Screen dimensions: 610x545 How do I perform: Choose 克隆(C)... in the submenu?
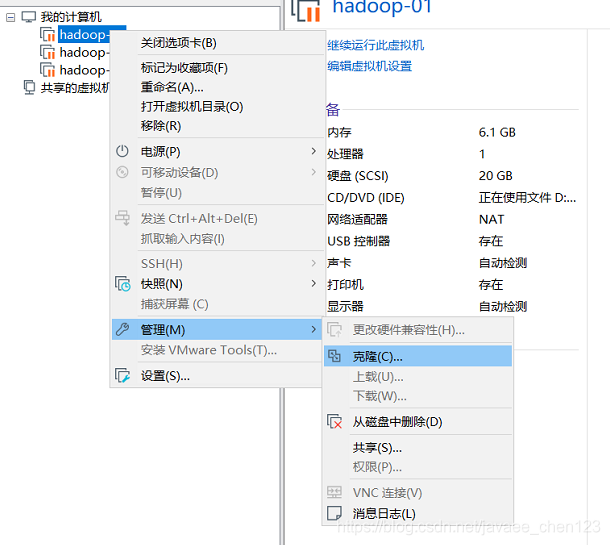tap(418, 356)
